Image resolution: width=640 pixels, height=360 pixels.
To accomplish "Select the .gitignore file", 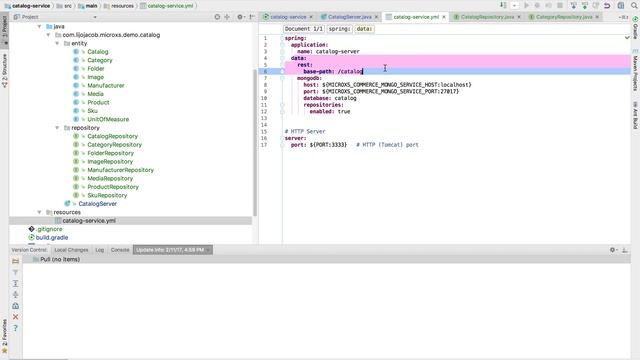I will click(49, 229).
